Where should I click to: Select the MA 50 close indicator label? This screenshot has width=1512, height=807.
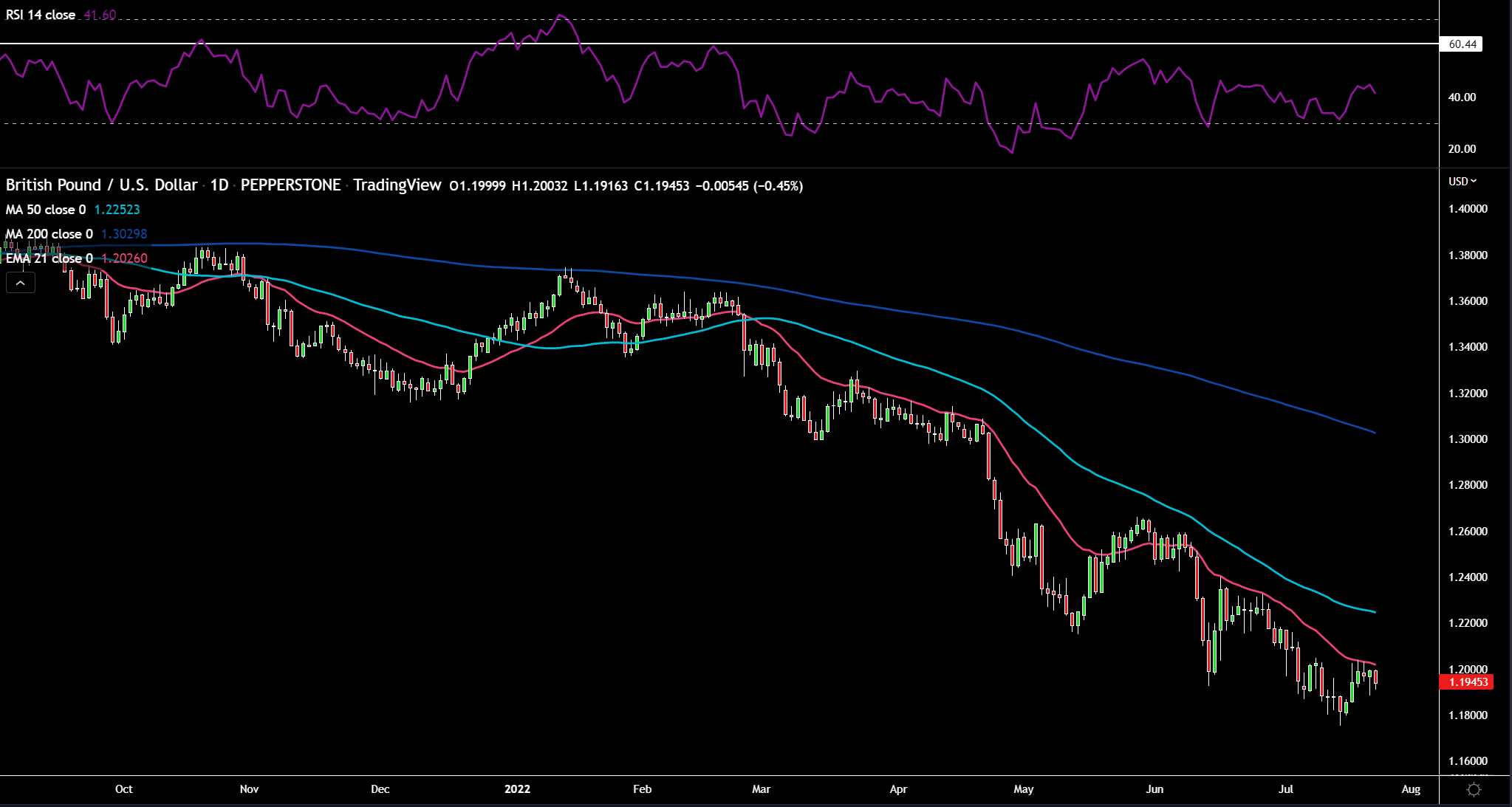[x=46, y=210]
